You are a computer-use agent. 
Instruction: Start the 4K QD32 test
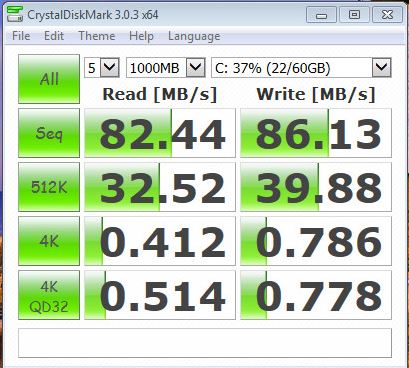49,295
